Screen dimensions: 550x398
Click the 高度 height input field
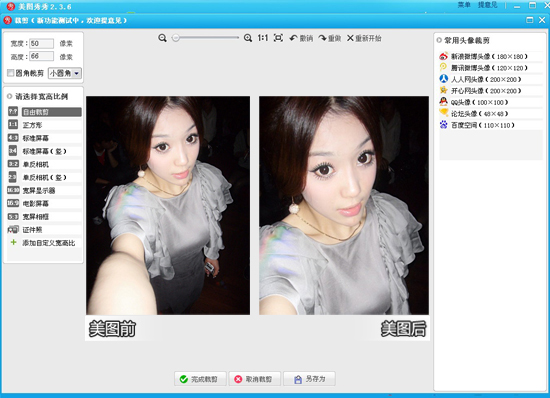pos(41,56)
